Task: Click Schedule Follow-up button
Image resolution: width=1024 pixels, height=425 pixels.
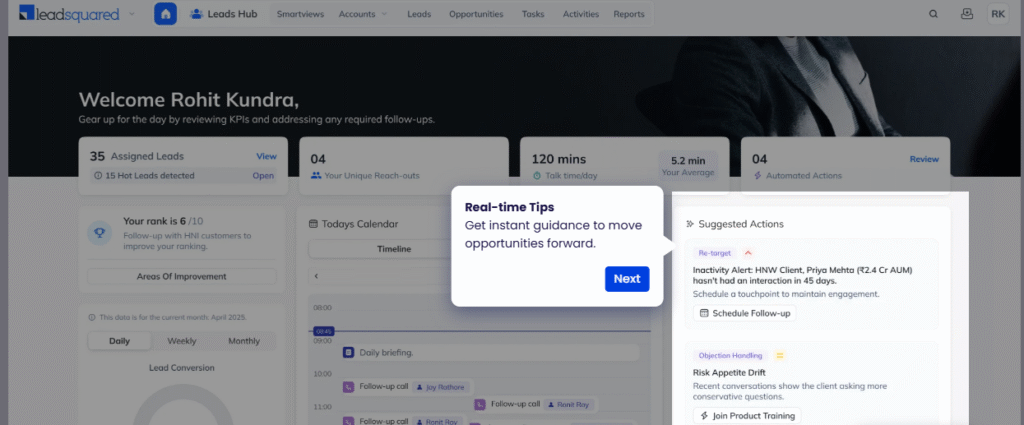Action: 744,313
